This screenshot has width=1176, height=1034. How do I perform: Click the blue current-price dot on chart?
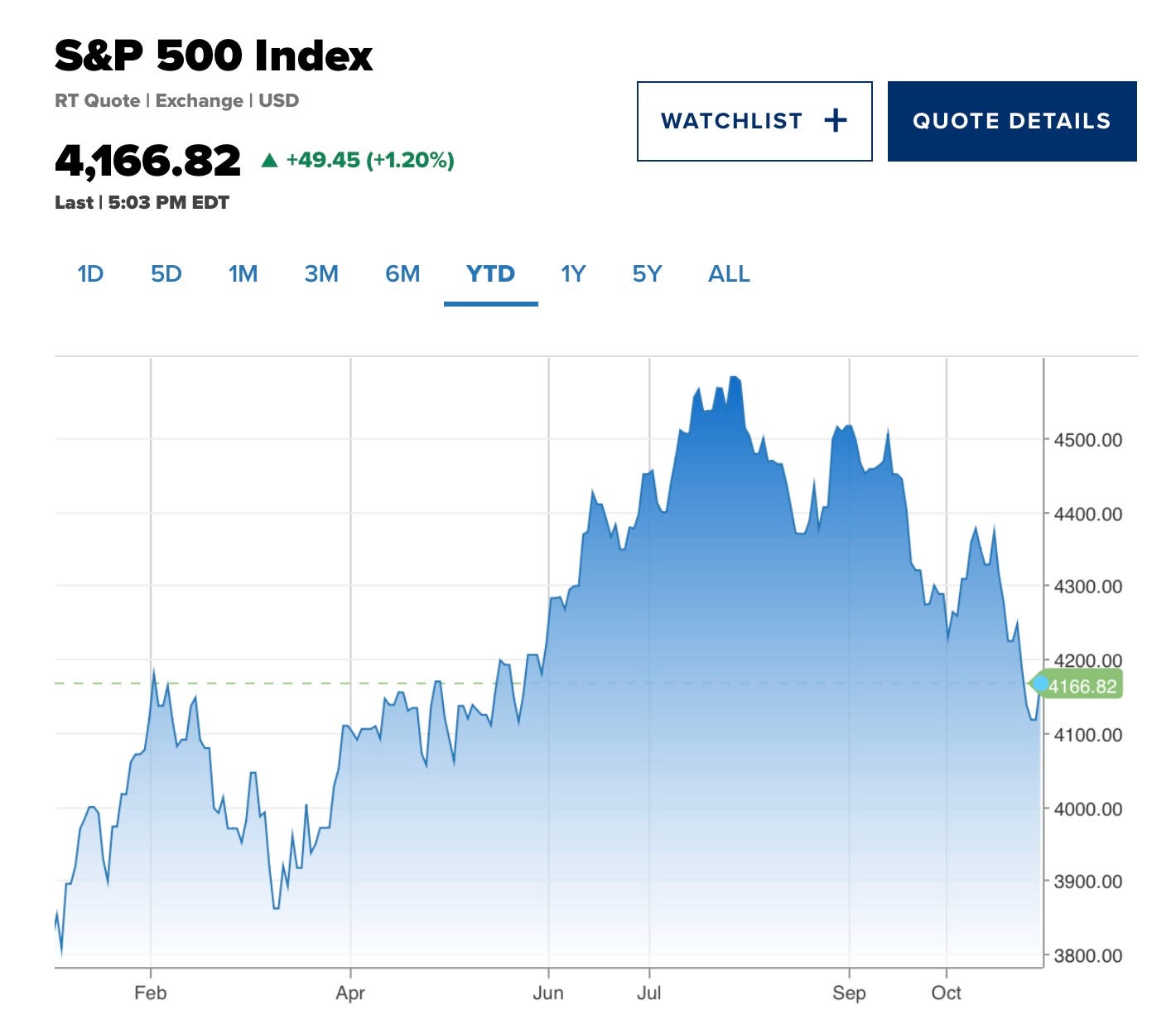(x=1039, y=684)
